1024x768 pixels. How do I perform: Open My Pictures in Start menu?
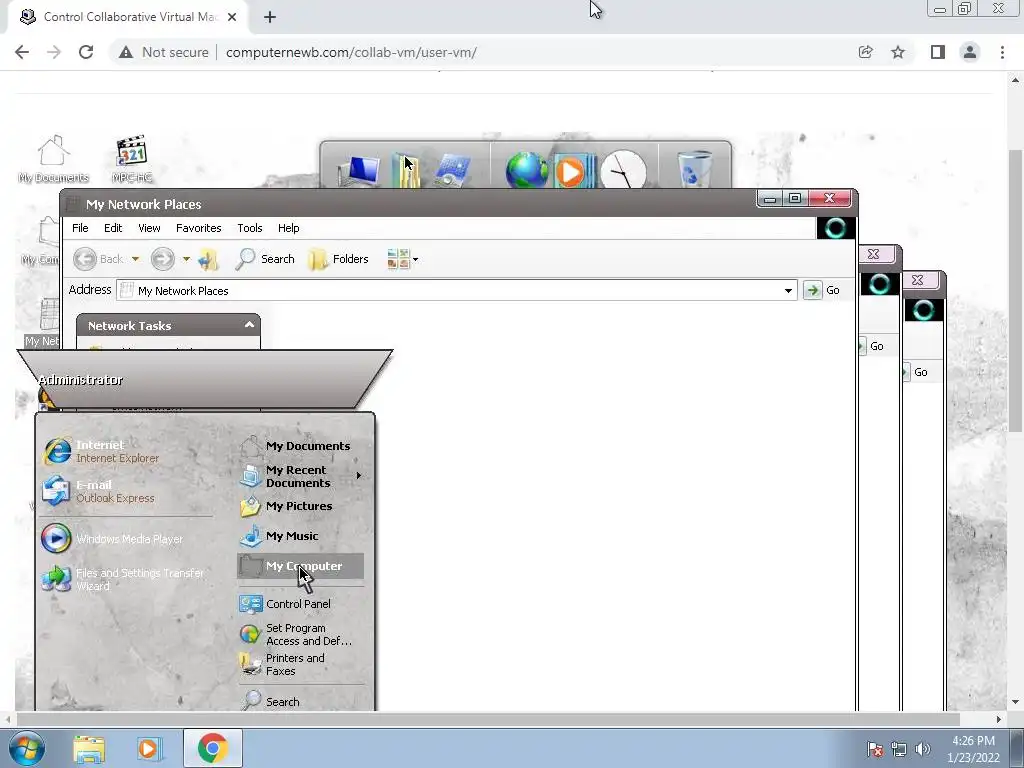287,506
